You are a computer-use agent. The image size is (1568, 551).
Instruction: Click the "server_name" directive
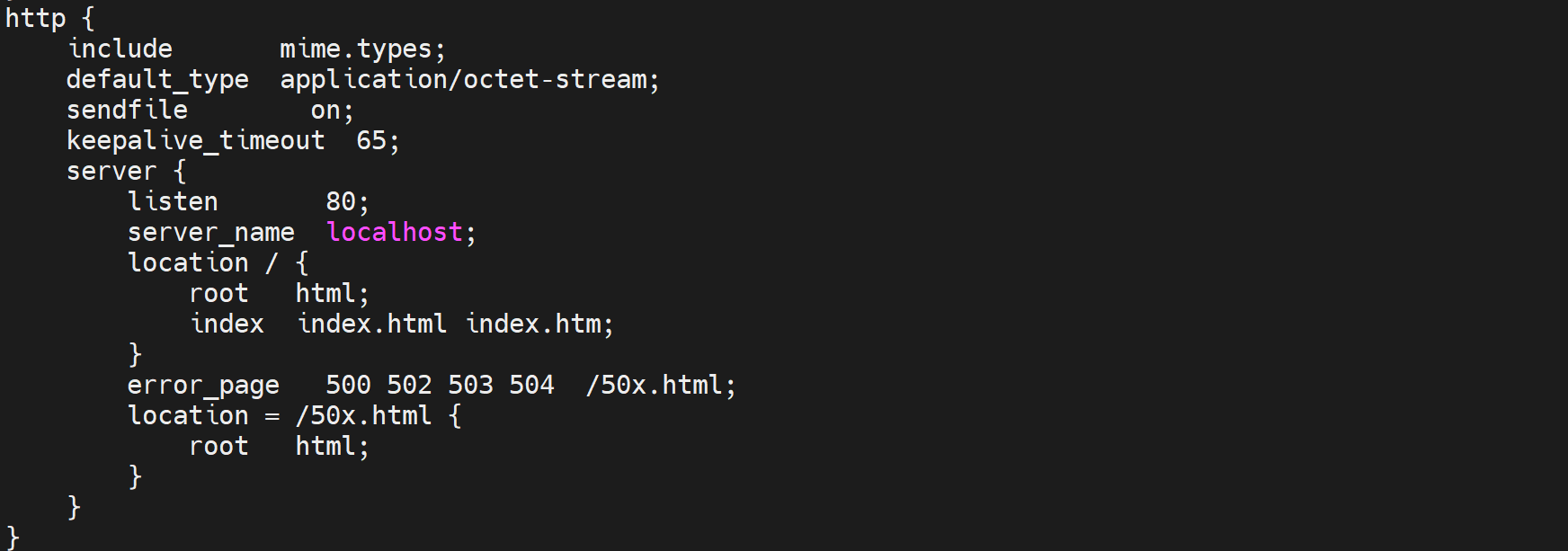pyautogui.click(x=211, y=232)
